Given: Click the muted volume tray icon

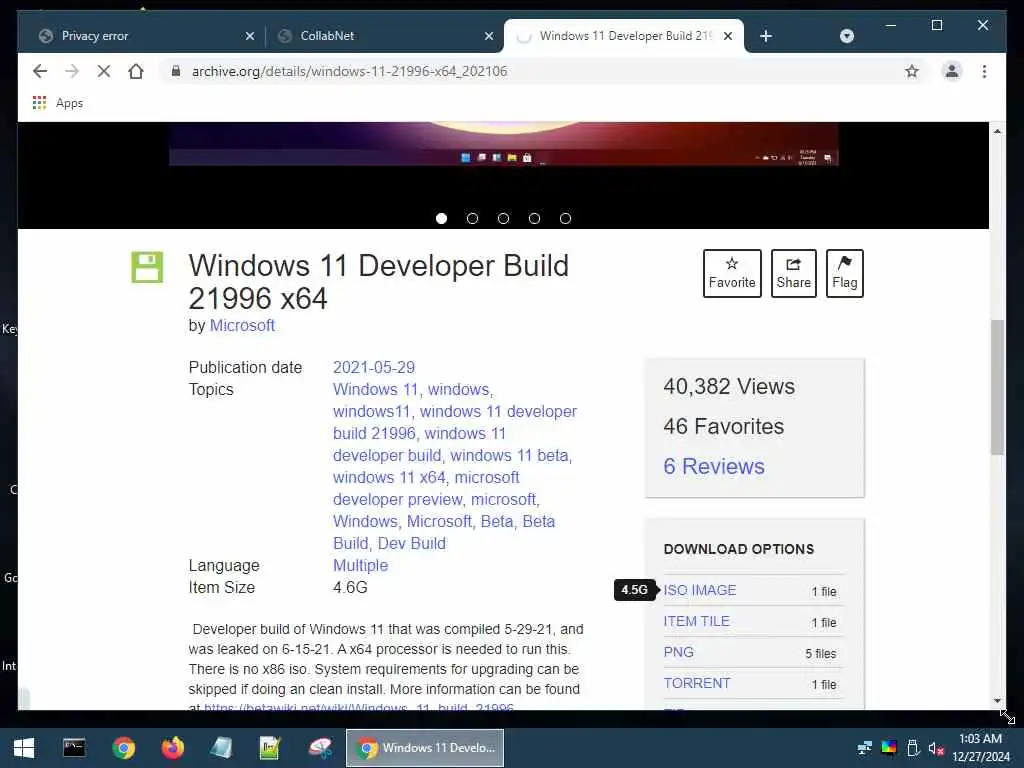Looking at the screenshot, I should tap(936, 748).
